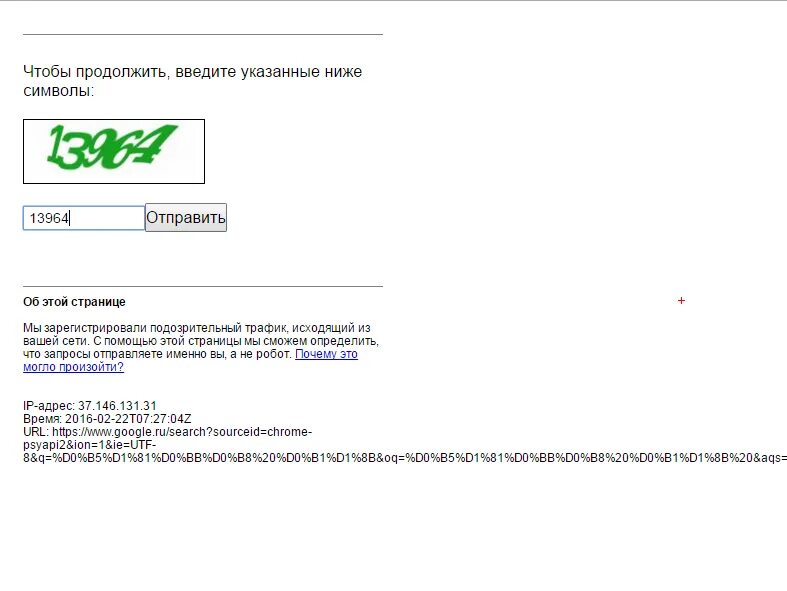Click the Время 2016-02-22T07:27:04Z timestamp line
The height and width of the screenshot is (591, 787).
(x=107, y=419)
